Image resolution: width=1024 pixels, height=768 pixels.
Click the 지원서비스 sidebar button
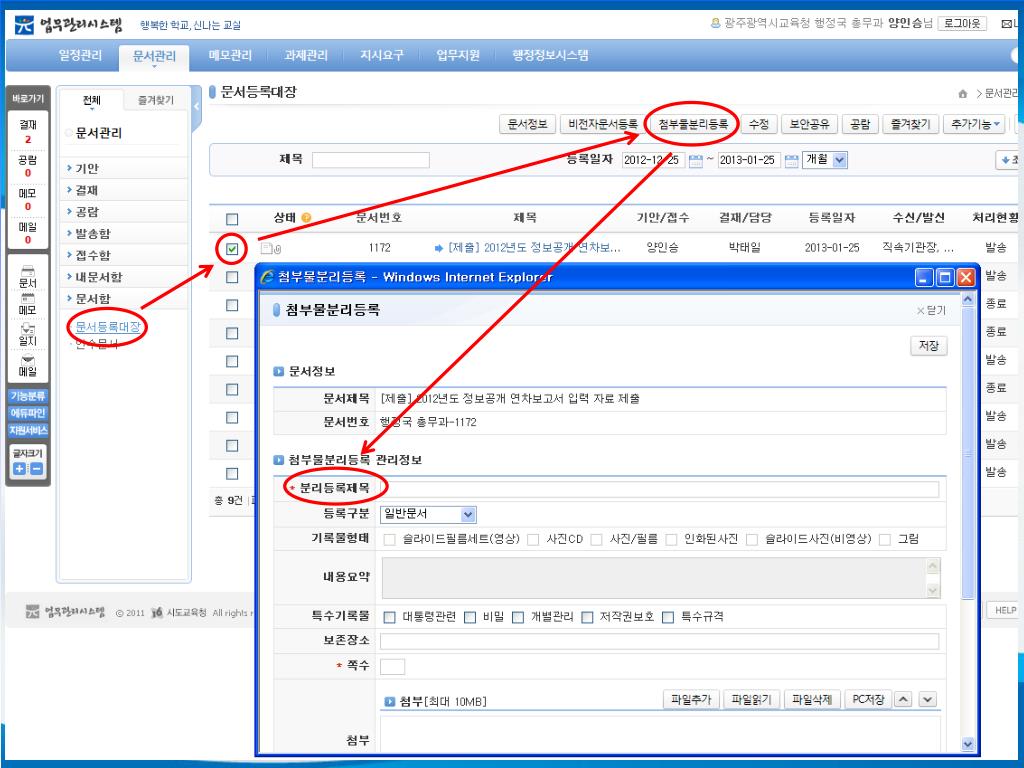point(28,430)
